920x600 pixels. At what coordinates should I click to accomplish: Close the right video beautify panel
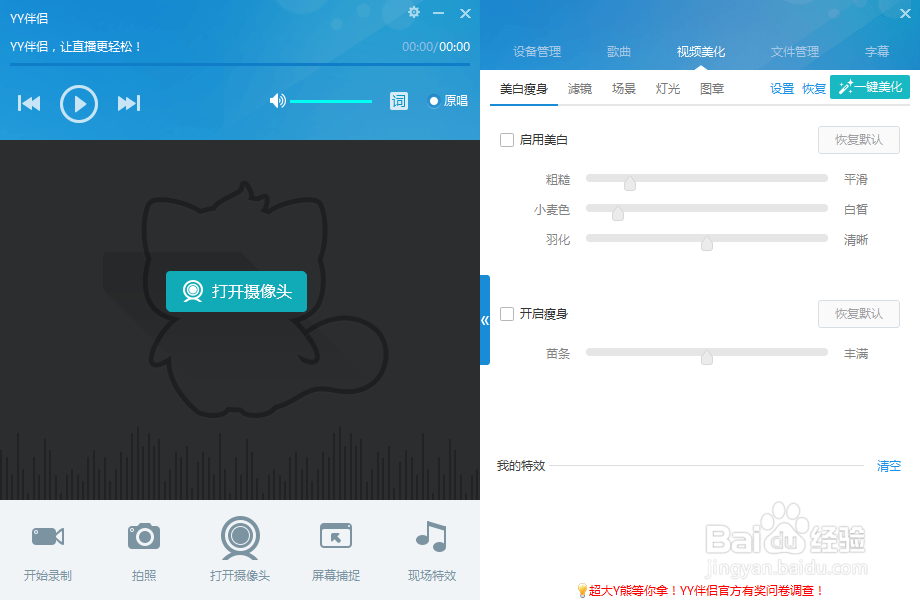[x=905, y=13]
